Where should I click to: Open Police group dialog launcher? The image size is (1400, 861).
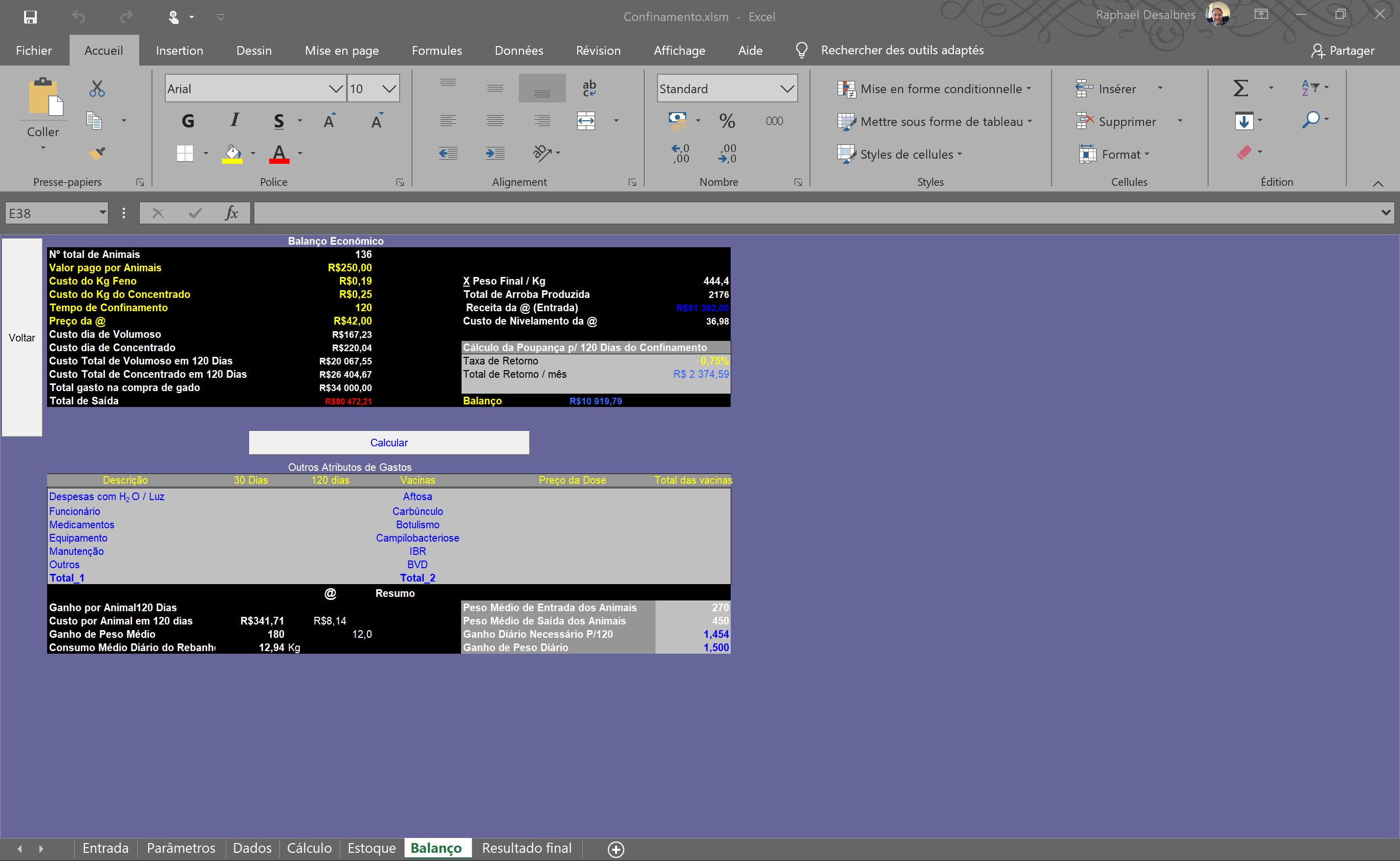[x=400, y=182]
